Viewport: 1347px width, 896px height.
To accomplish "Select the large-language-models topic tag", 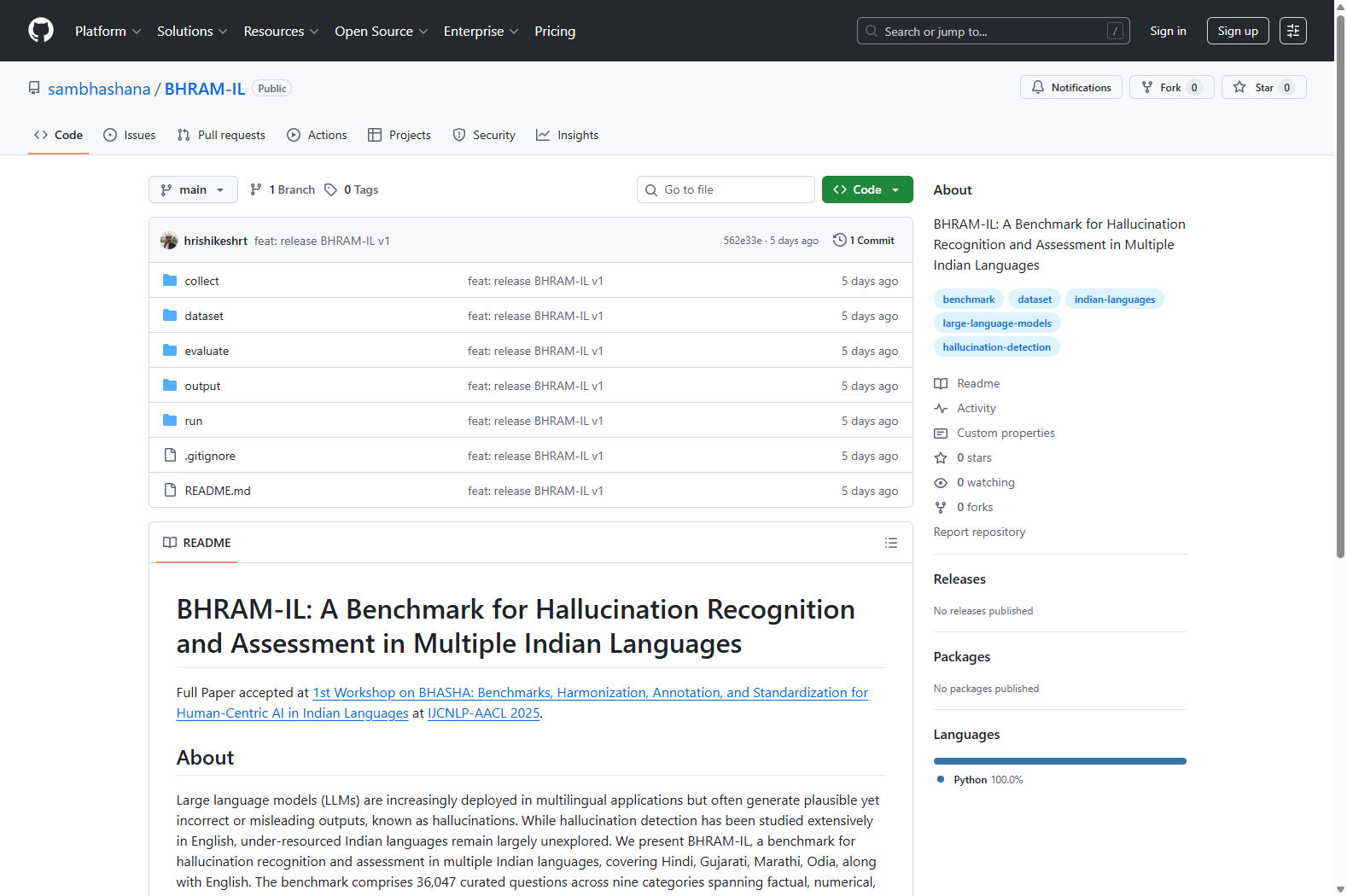I will coord(997,323).
